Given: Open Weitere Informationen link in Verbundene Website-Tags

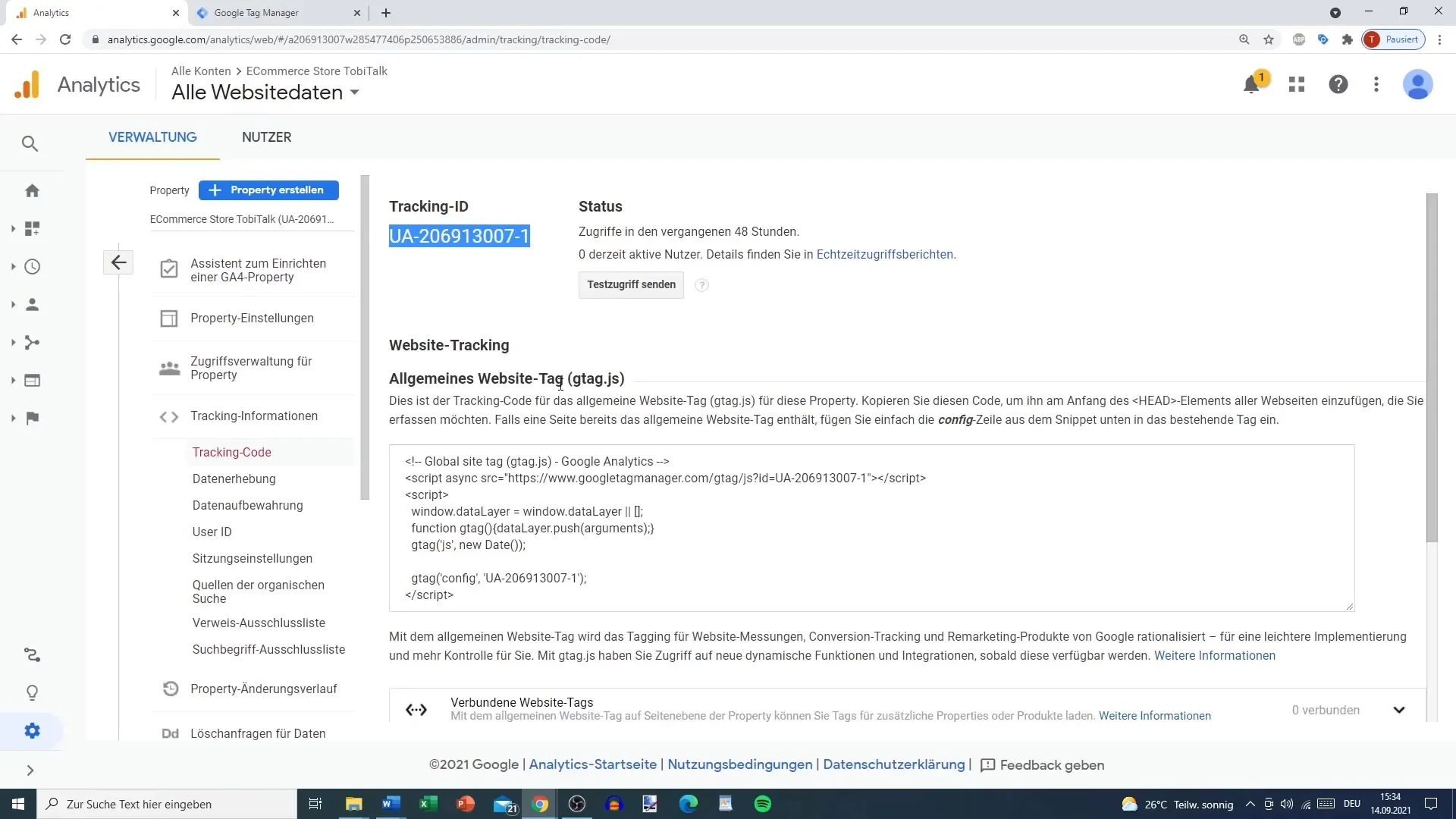Looking at the screenshot, I should [1155, 716].
